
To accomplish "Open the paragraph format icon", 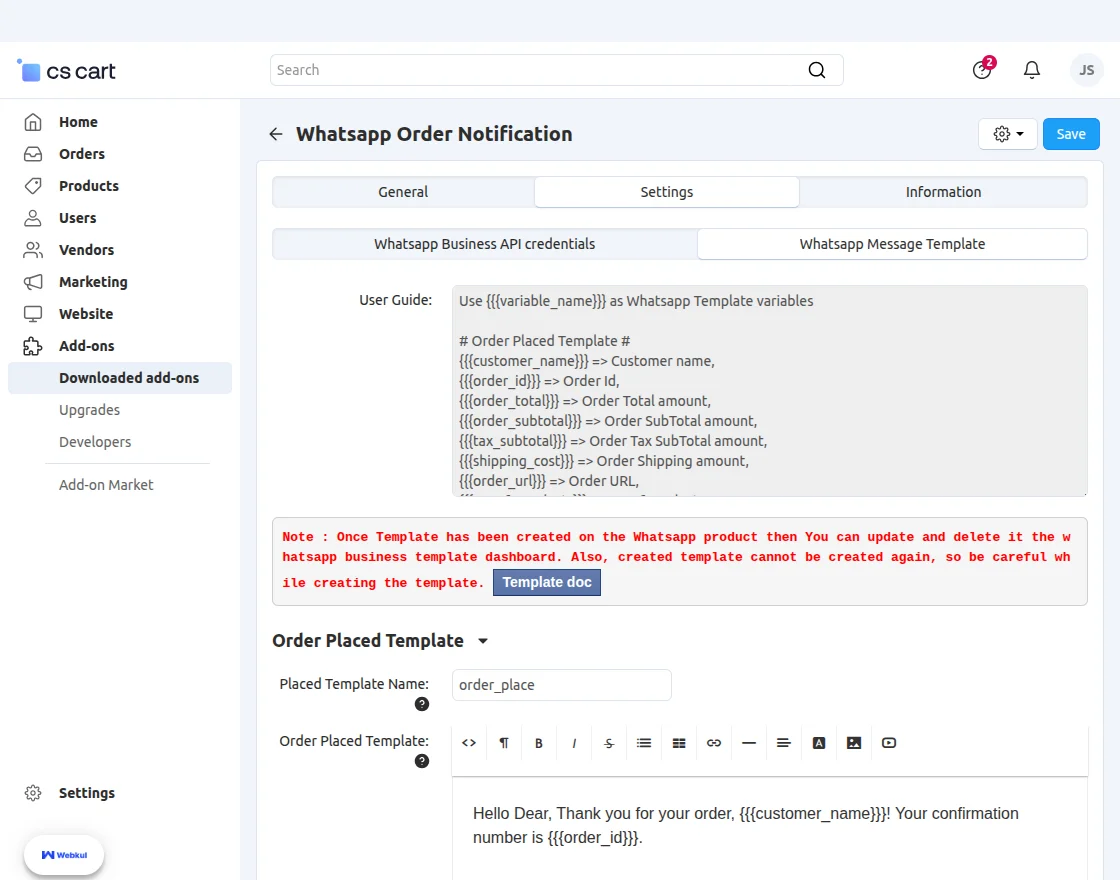I will point(504,743).
